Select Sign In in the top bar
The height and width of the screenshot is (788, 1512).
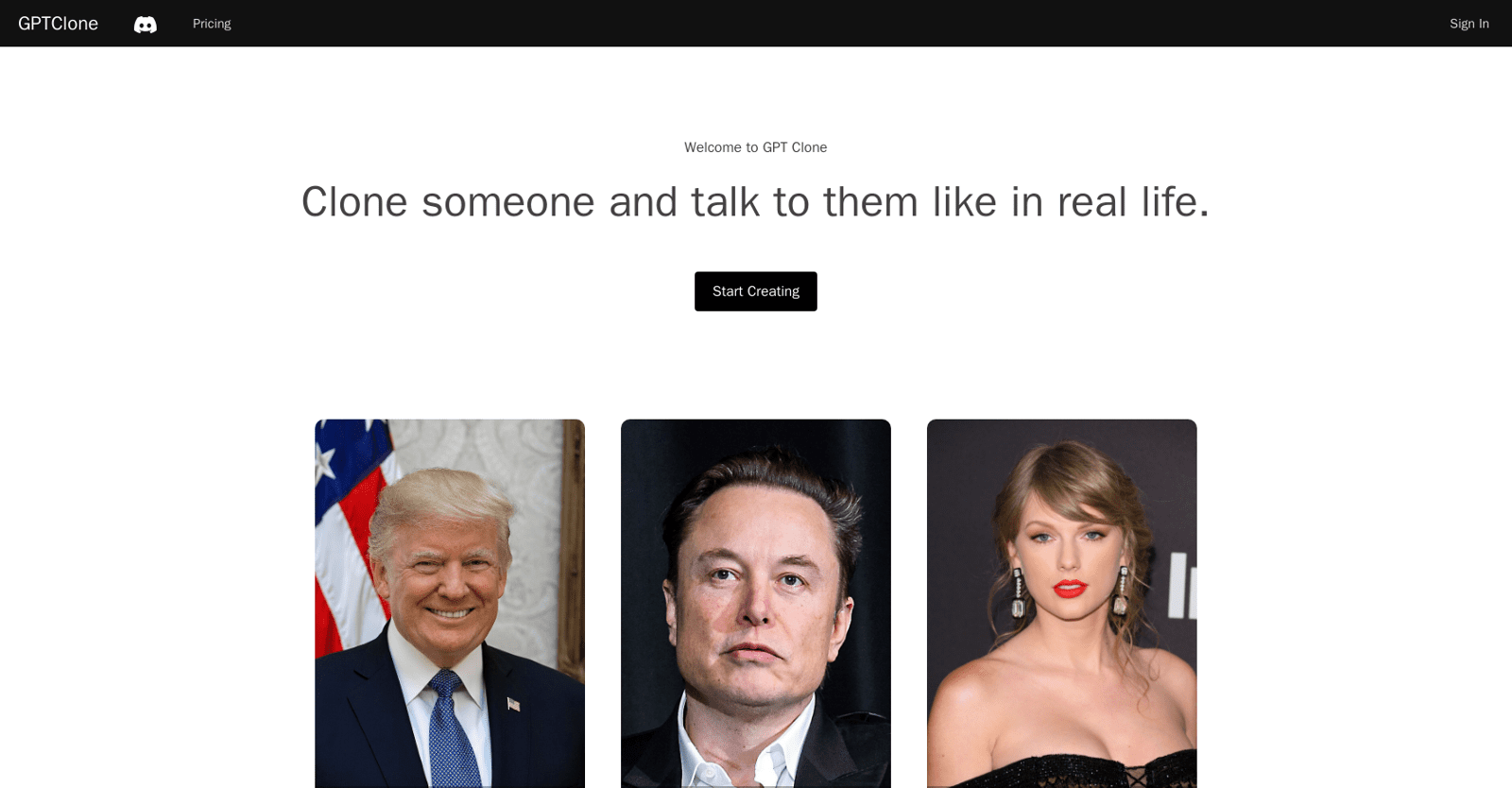tap(1469, 24)
